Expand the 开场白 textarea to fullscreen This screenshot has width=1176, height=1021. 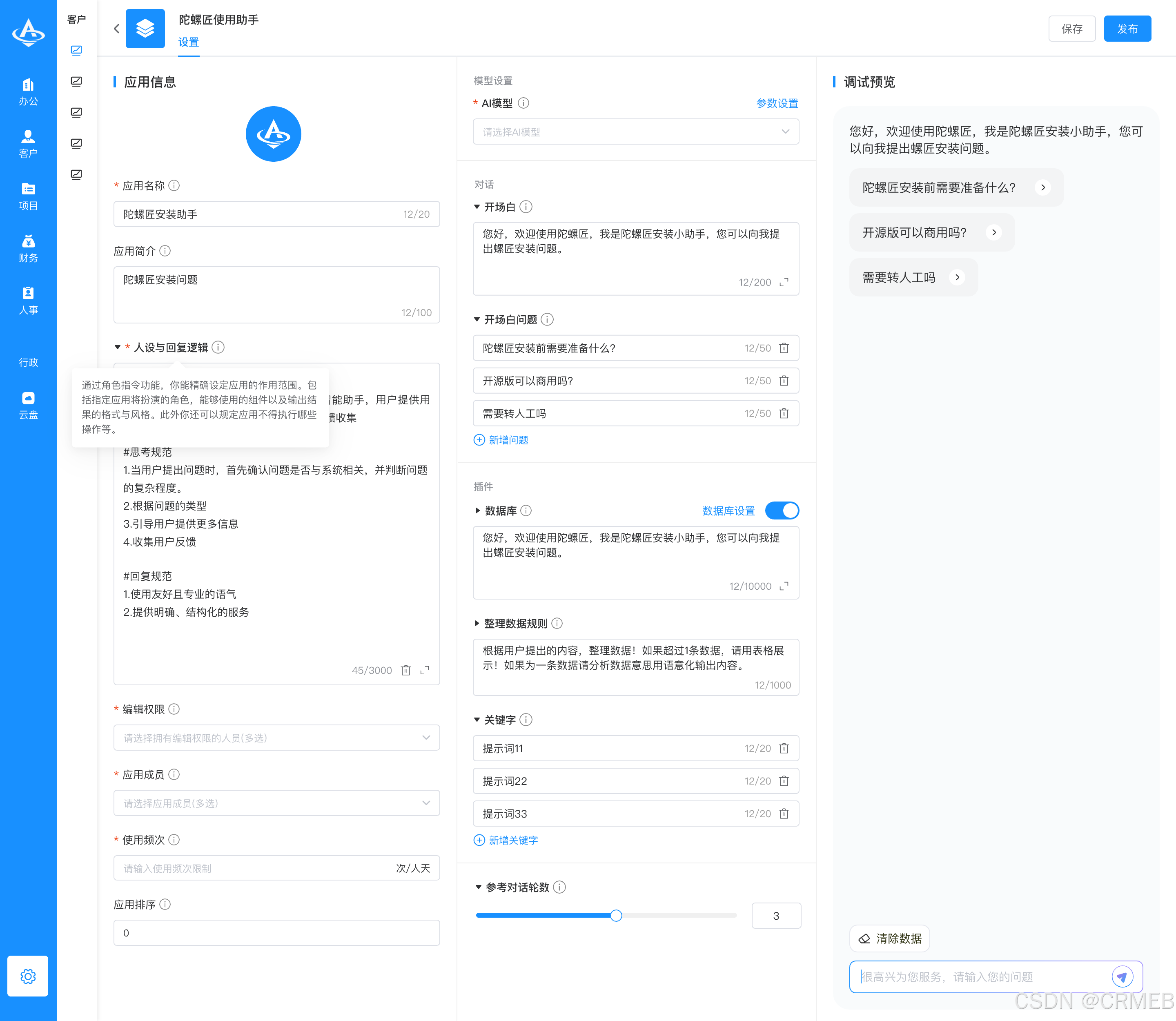click(x=784, y=281)
